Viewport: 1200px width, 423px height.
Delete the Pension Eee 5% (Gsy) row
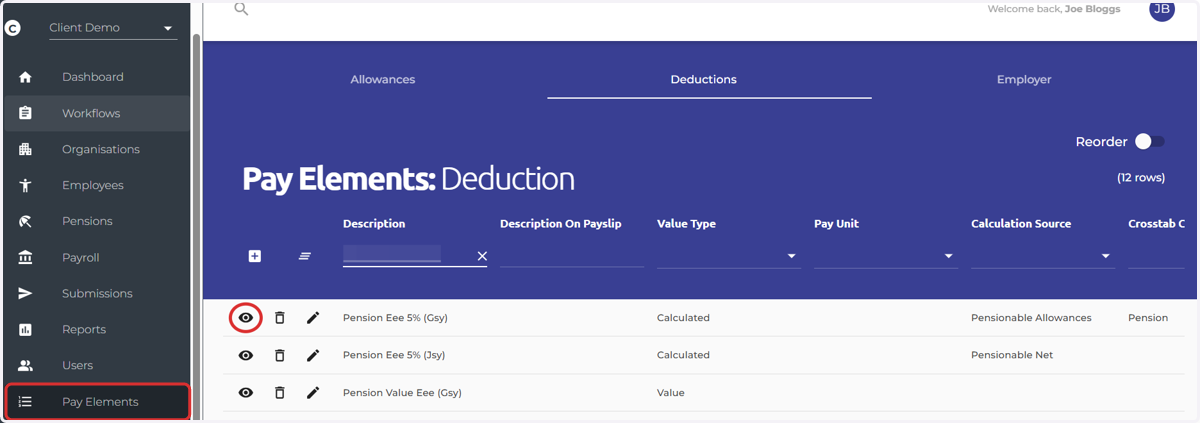click(x=280, y=317)
